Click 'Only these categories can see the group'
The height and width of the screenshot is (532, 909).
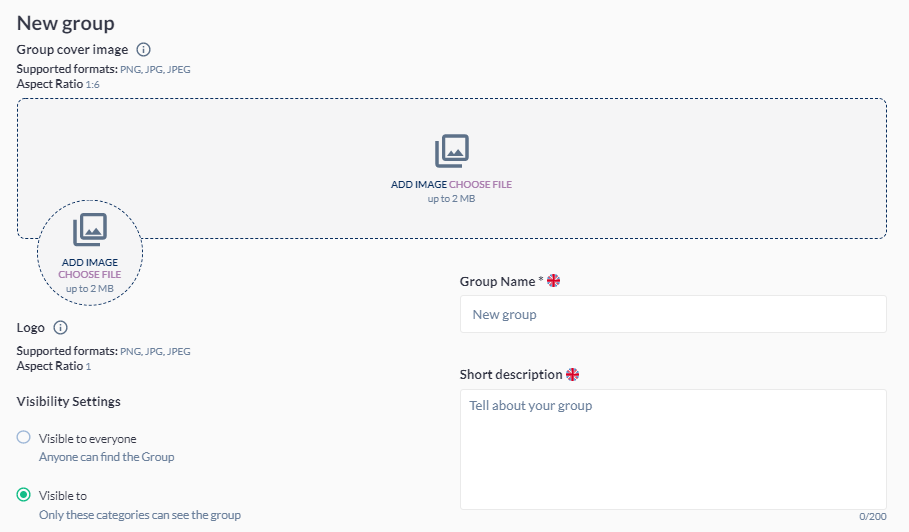pos(139,515)
